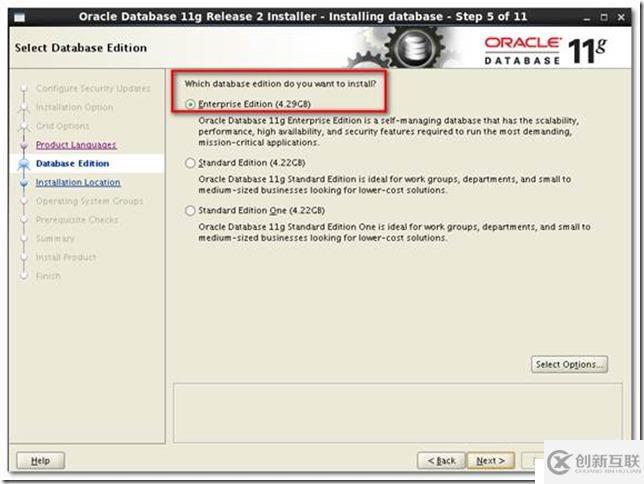Select Enterprise Edition radio button
This screenshot has width=644, height=484.
point(190,104)
